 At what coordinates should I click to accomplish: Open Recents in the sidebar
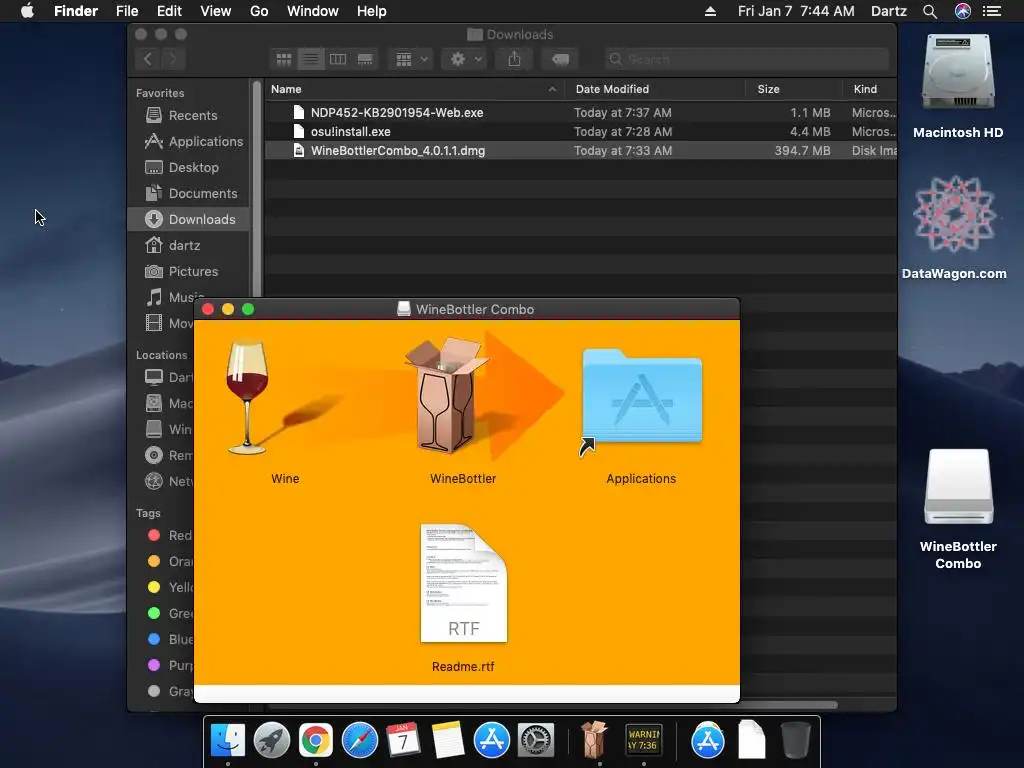[189, 115]
